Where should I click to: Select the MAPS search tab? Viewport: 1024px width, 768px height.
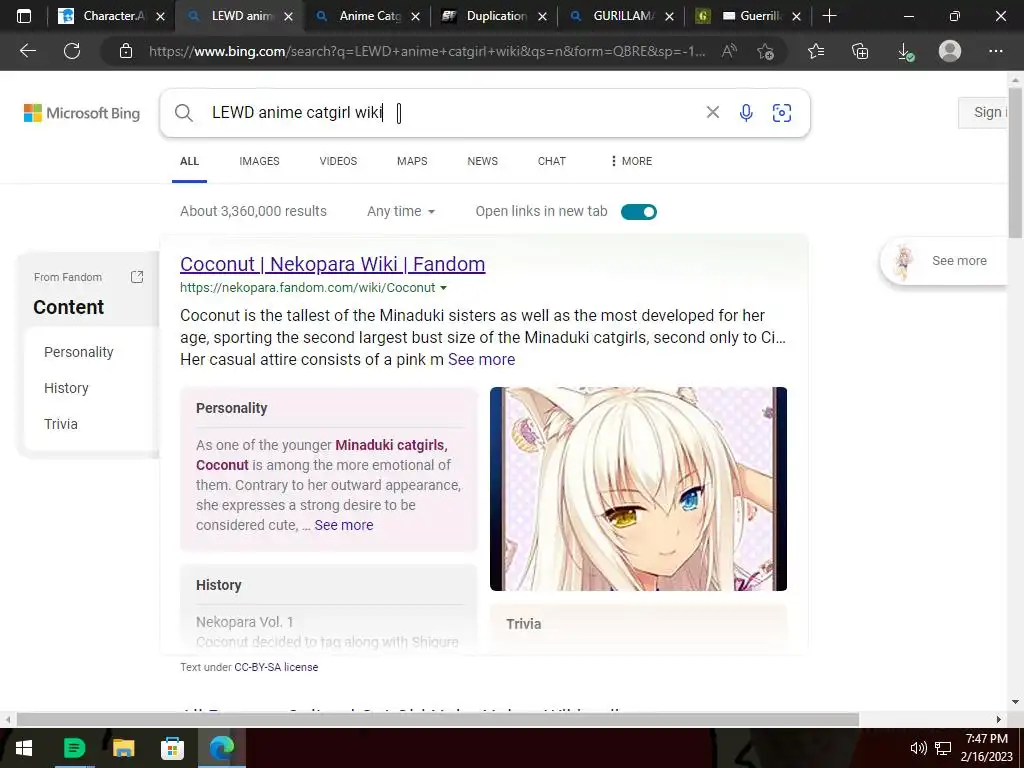click(412, 161)
